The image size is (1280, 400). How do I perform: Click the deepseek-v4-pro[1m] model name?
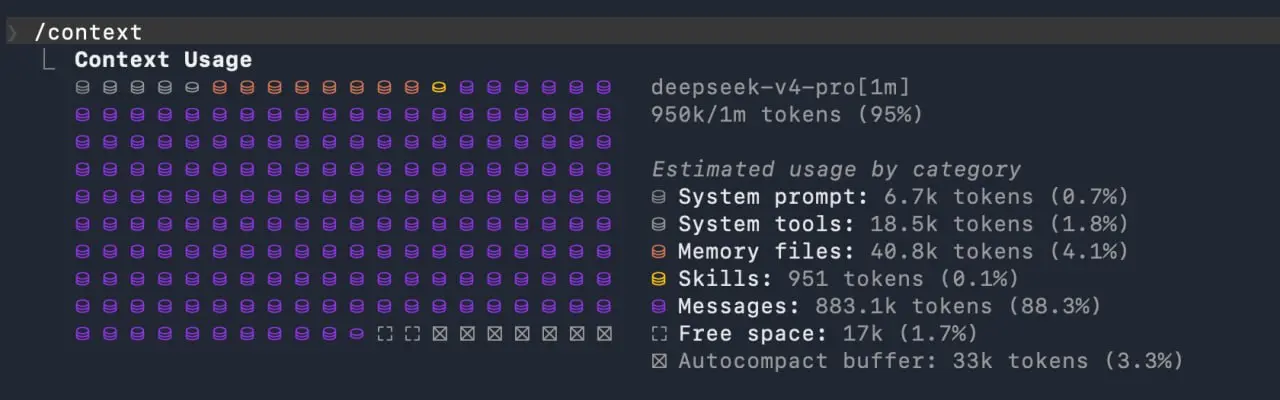coord(781,87)
